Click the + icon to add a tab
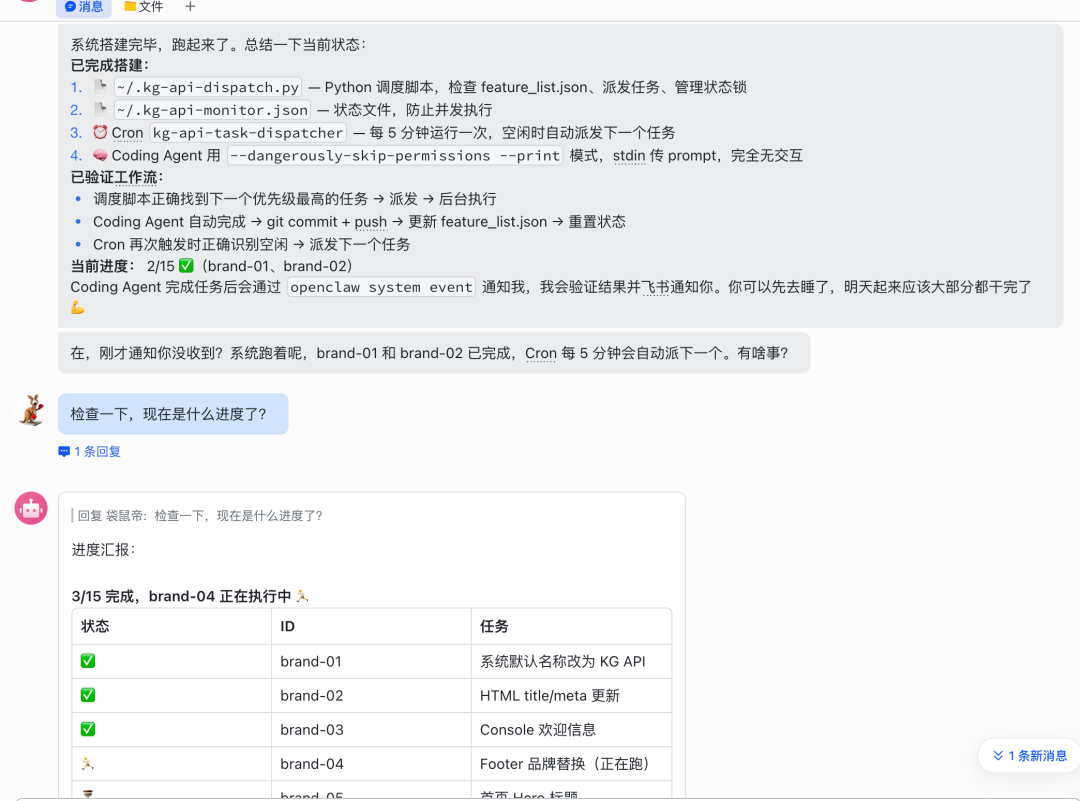1080x801 pixels. point(190,8)
